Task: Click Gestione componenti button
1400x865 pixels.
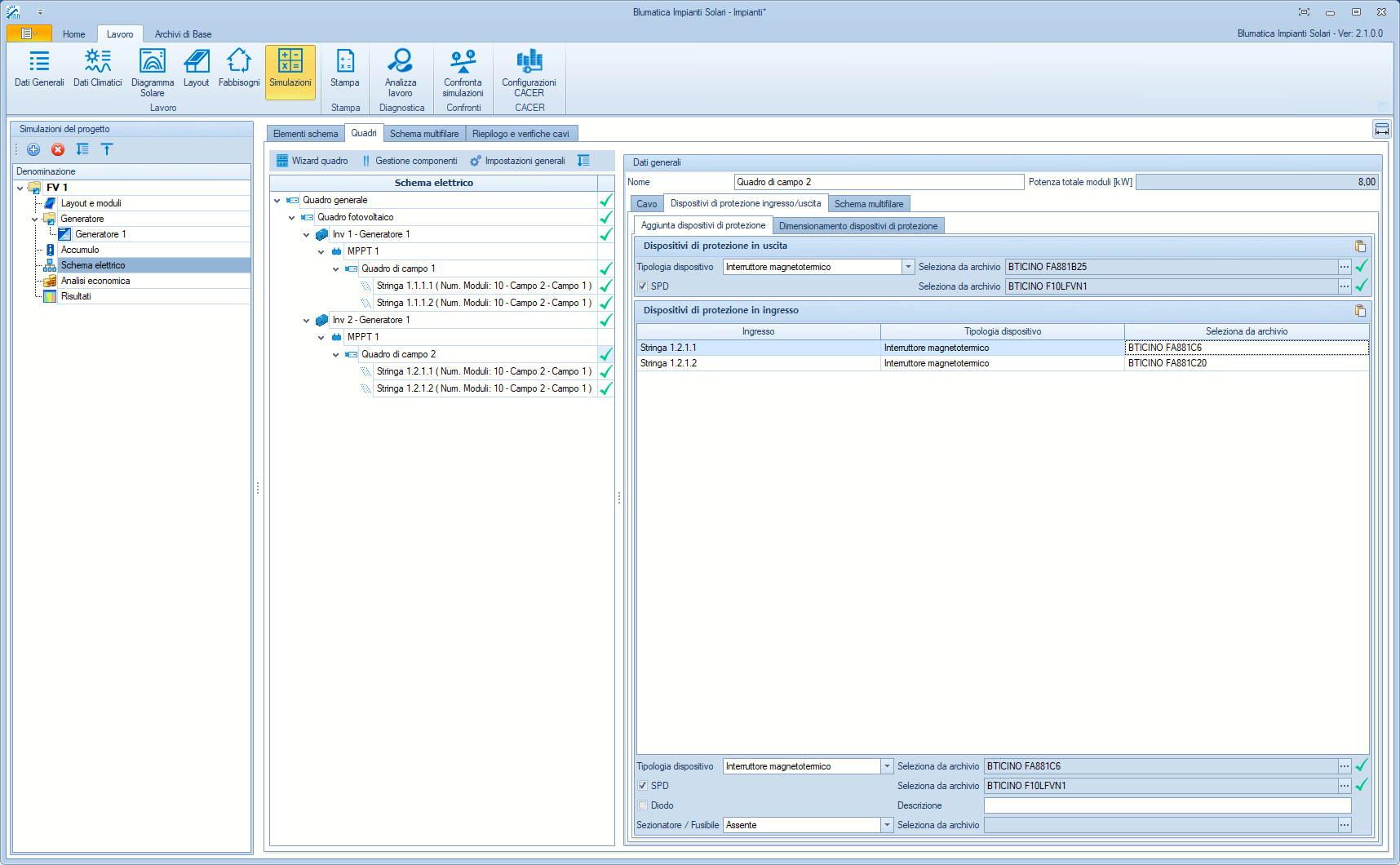Action: (410, 161)
